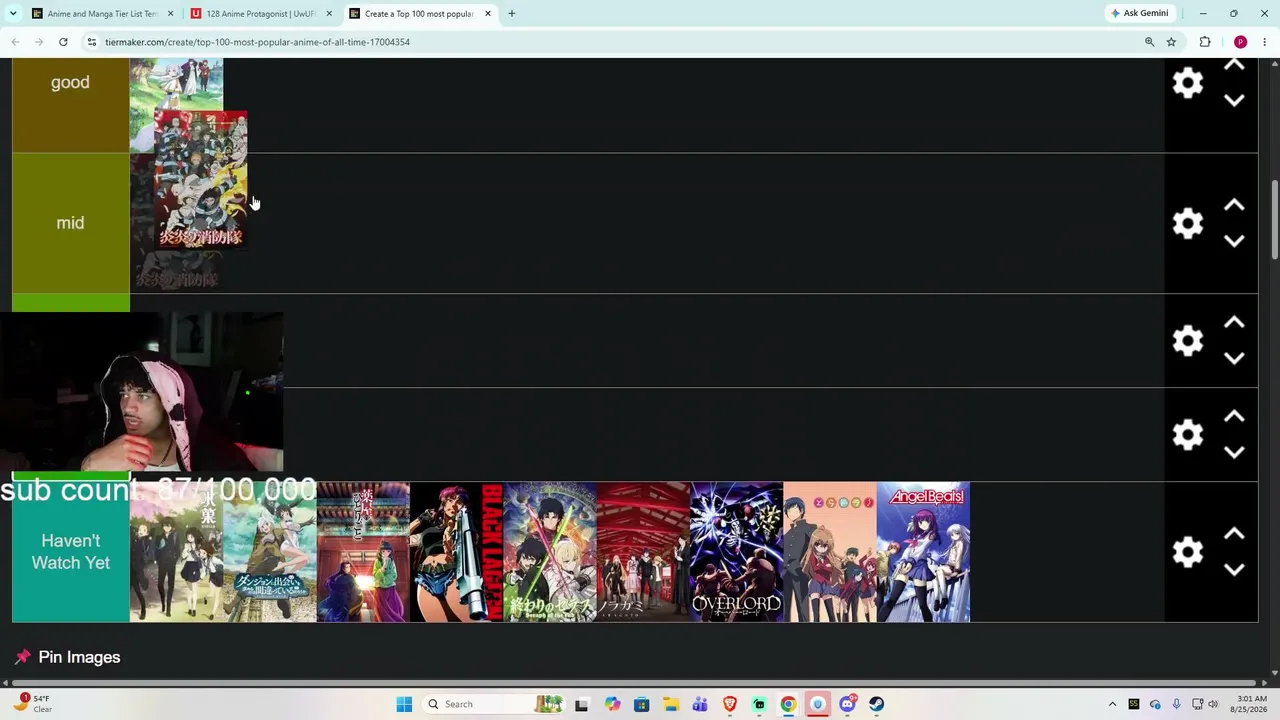Launch Brave browser from the taskbar
1280x720 pixels.
tap(730, 704)
